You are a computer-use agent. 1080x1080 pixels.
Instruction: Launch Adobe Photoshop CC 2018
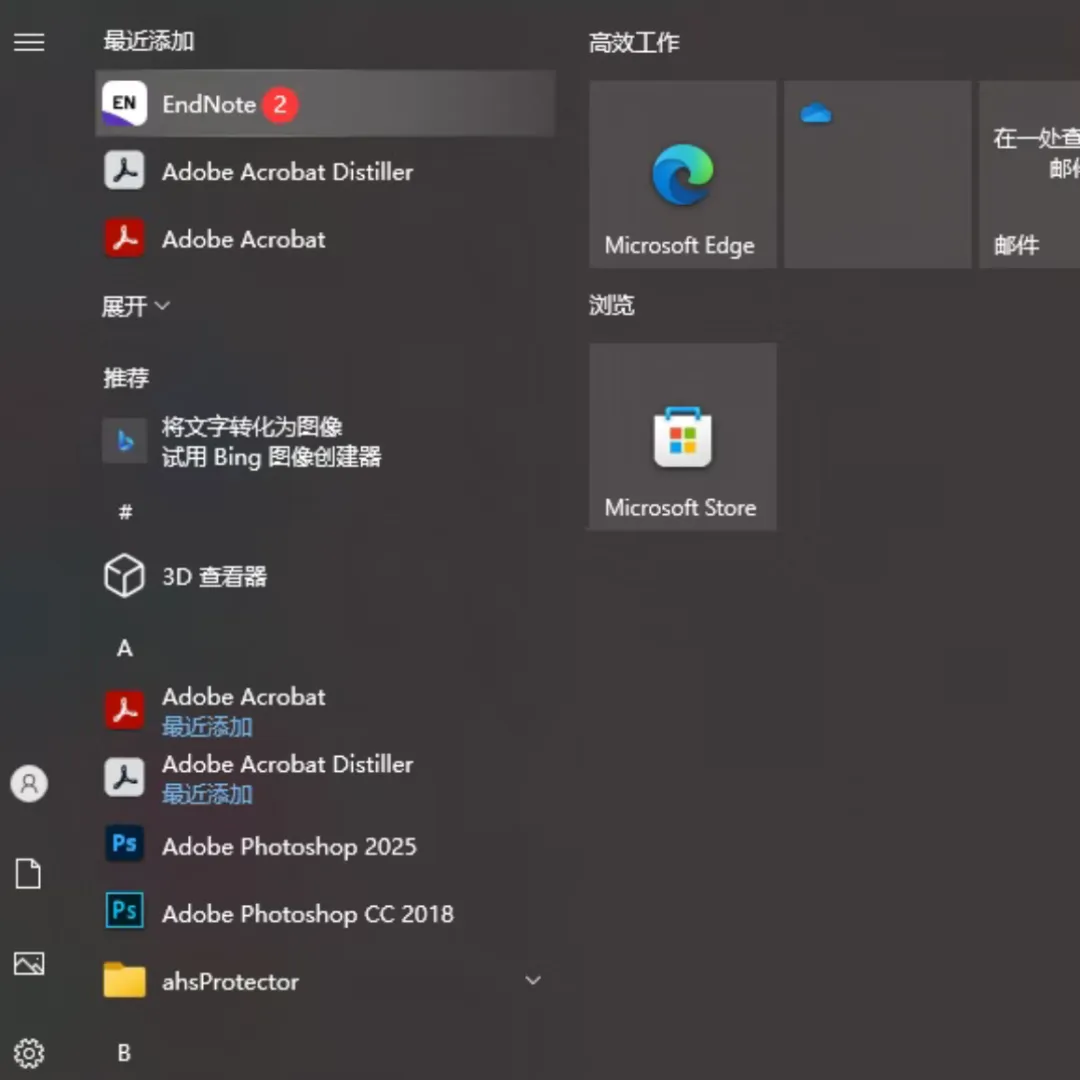click(325, 913)
